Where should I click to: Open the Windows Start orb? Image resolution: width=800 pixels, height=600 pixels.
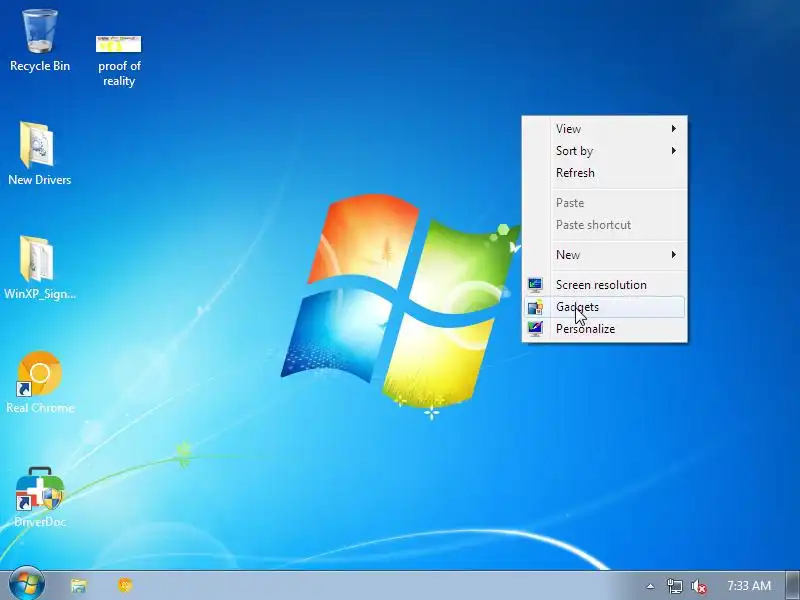[x=27, y=584]
